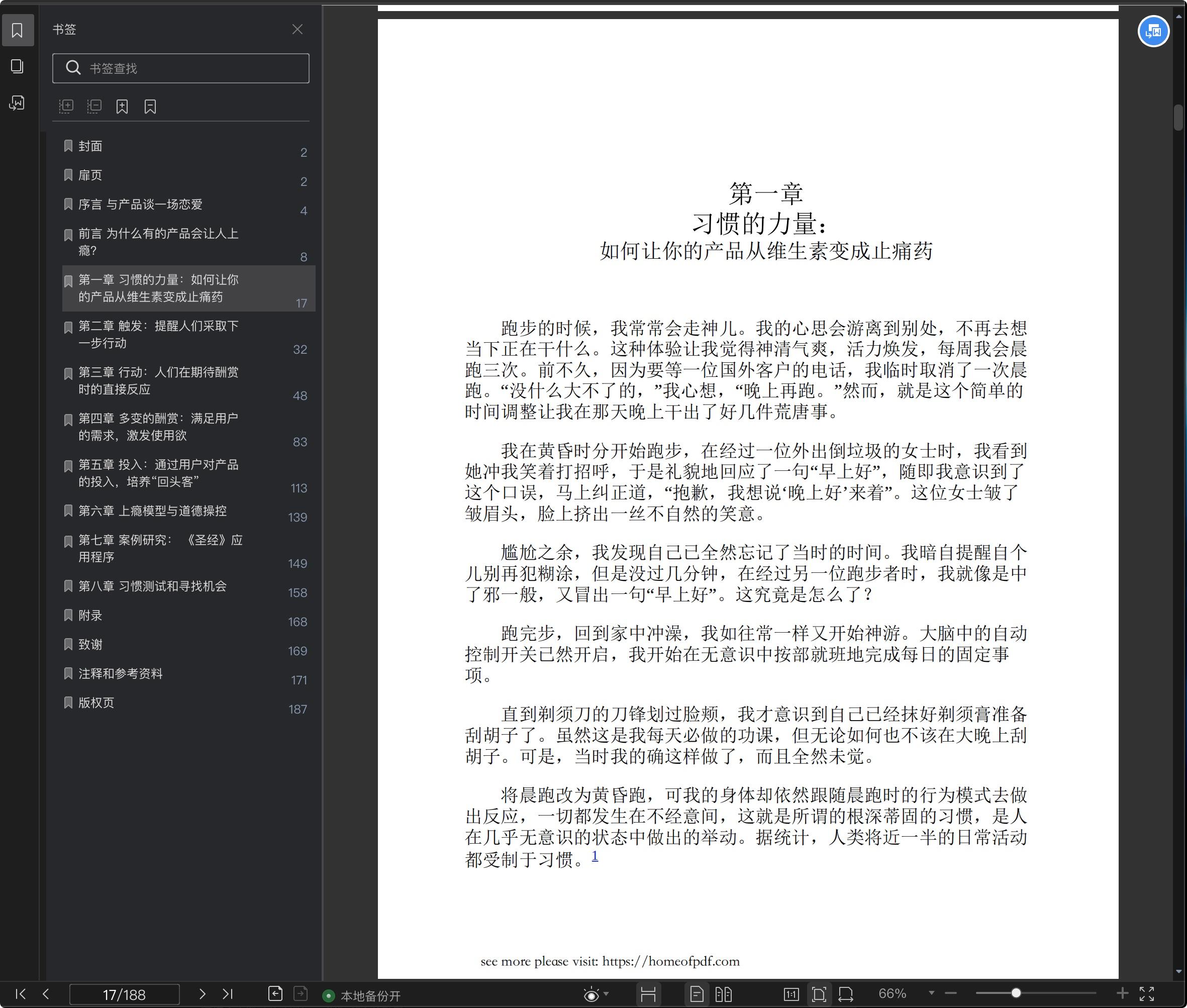The image size is (1187, 1008).
Task: Open the 版权页 bookmark
Action: (x=188, y=703)
